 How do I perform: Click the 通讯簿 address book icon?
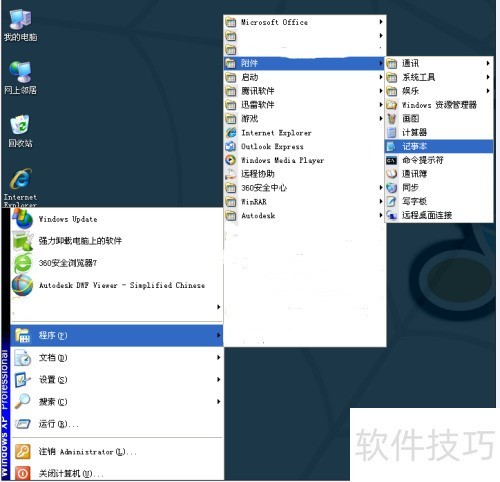(x=392, y=174)
